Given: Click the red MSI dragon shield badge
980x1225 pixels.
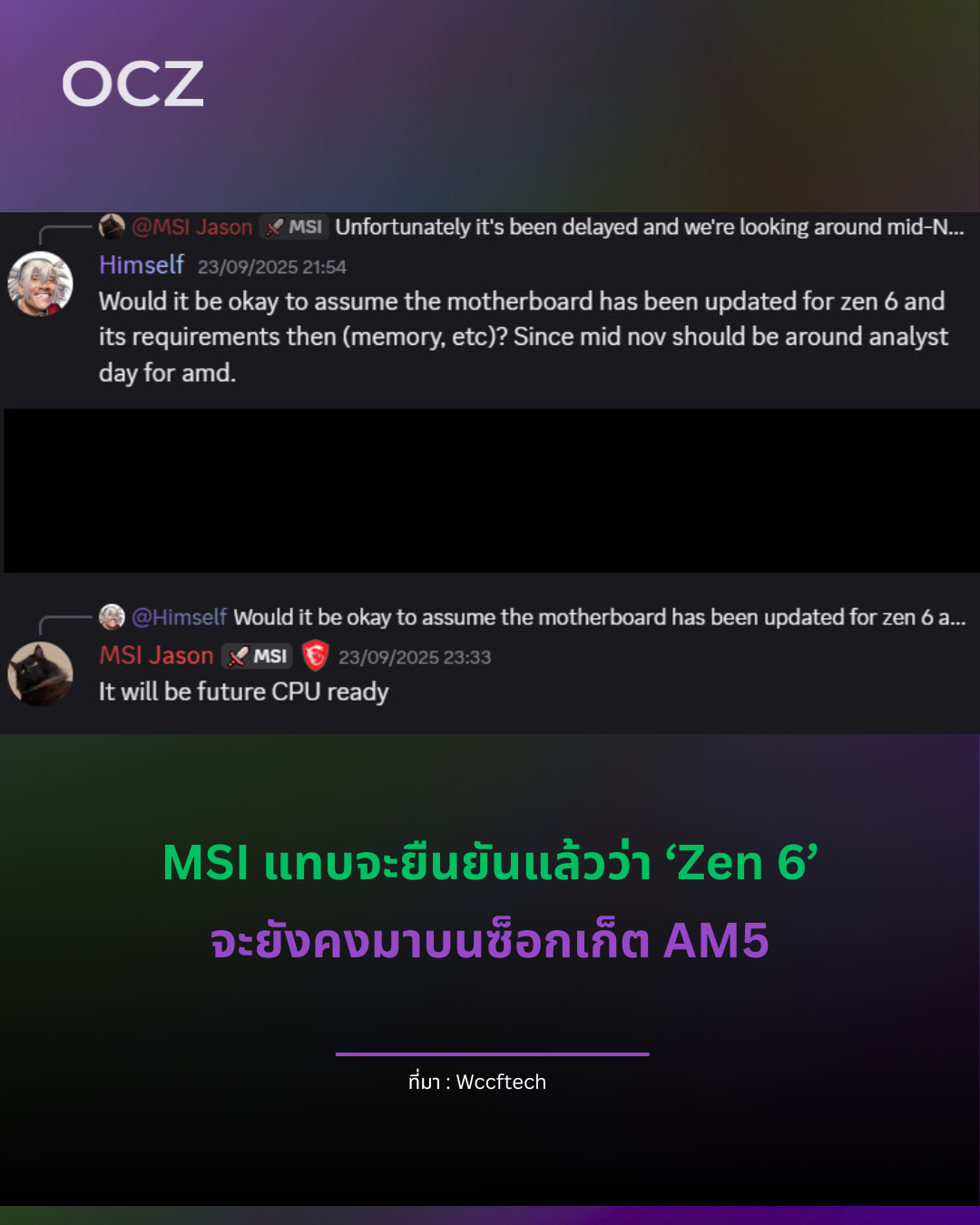Looking at the screenshot, I should point(315,655).
